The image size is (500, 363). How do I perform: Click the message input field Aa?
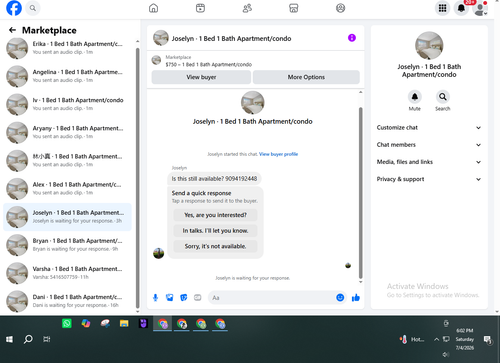click(x=272, y=298)
